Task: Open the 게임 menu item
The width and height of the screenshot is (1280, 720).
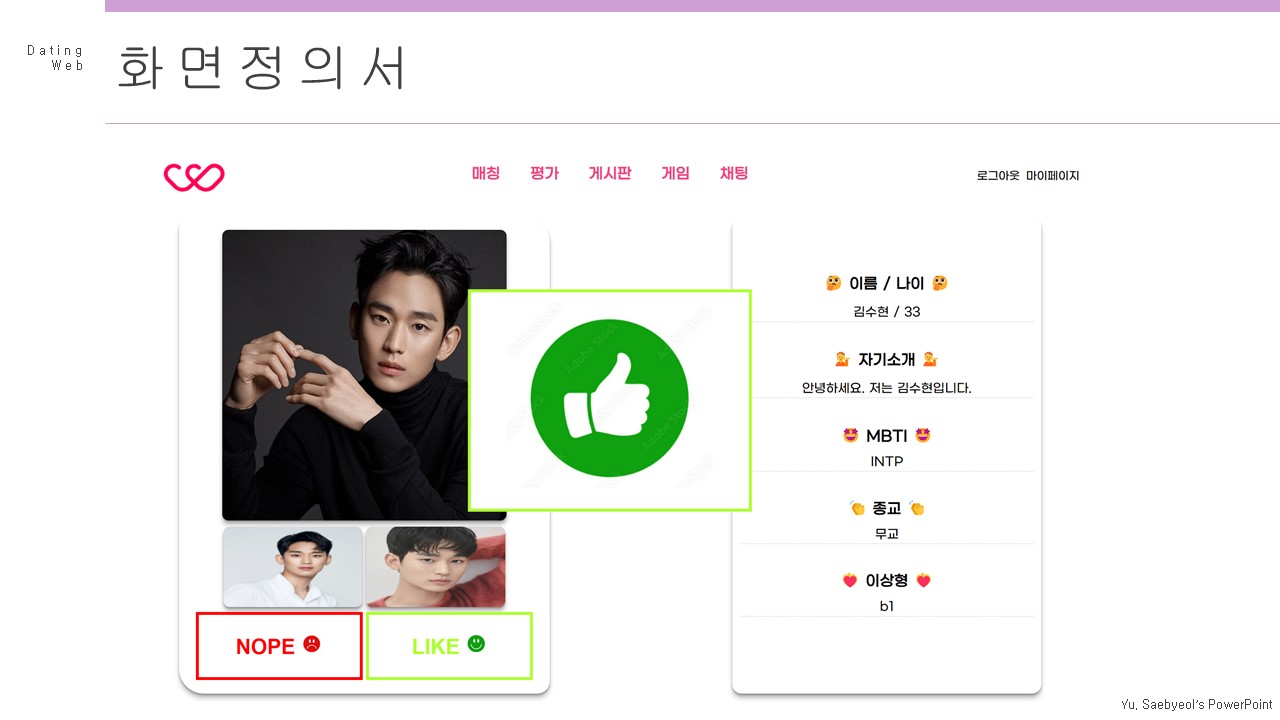Action: pyautogui.click(x=675, y=173)
